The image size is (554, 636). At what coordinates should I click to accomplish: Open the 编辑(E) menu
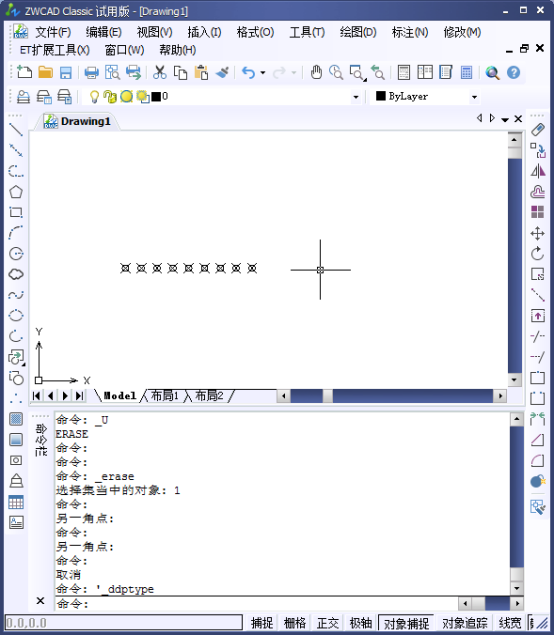104,32
